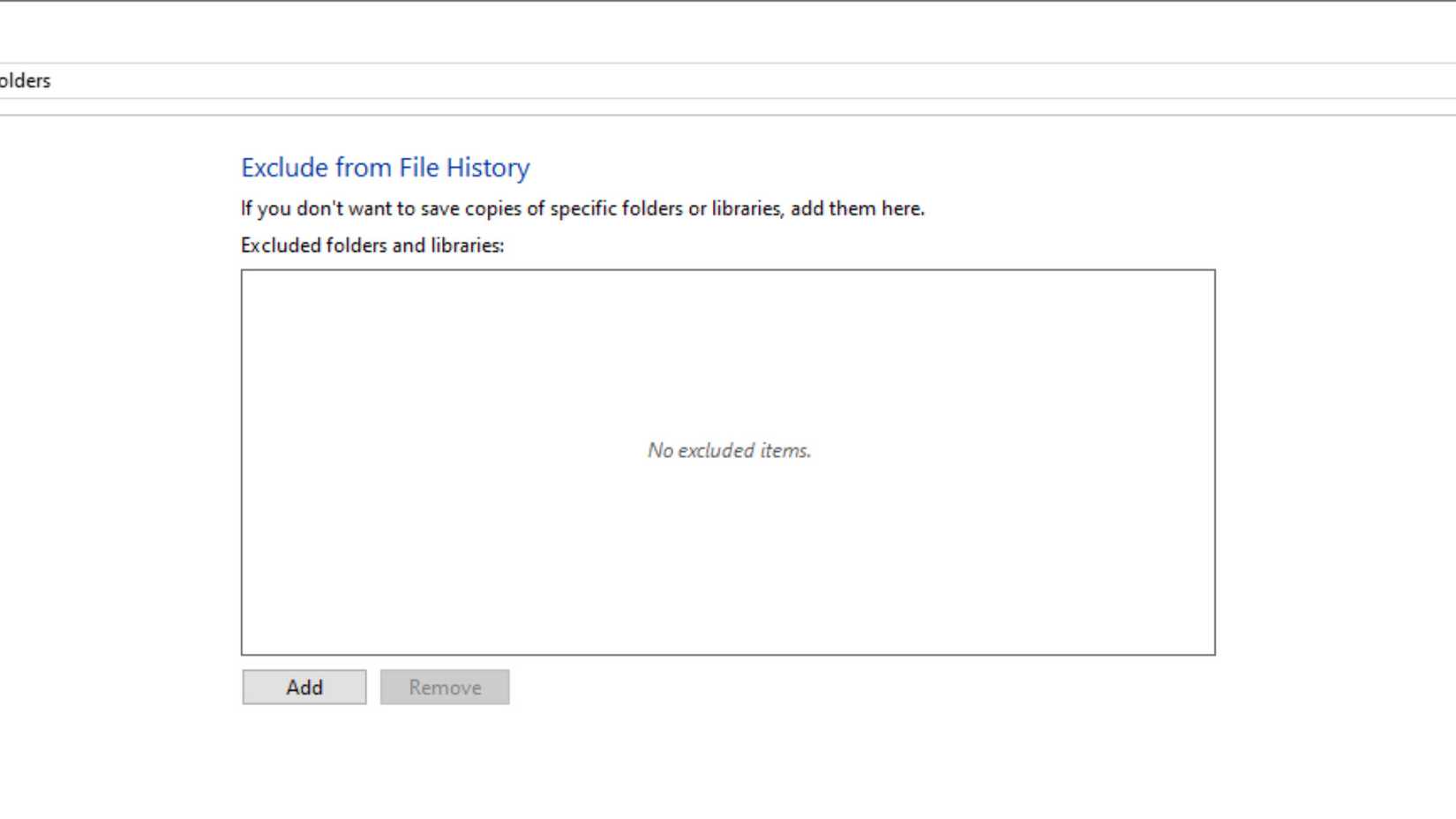Click the 'If you don't want to save copies' description
The width and height of the screenshot is (1456, 819).
582,208
